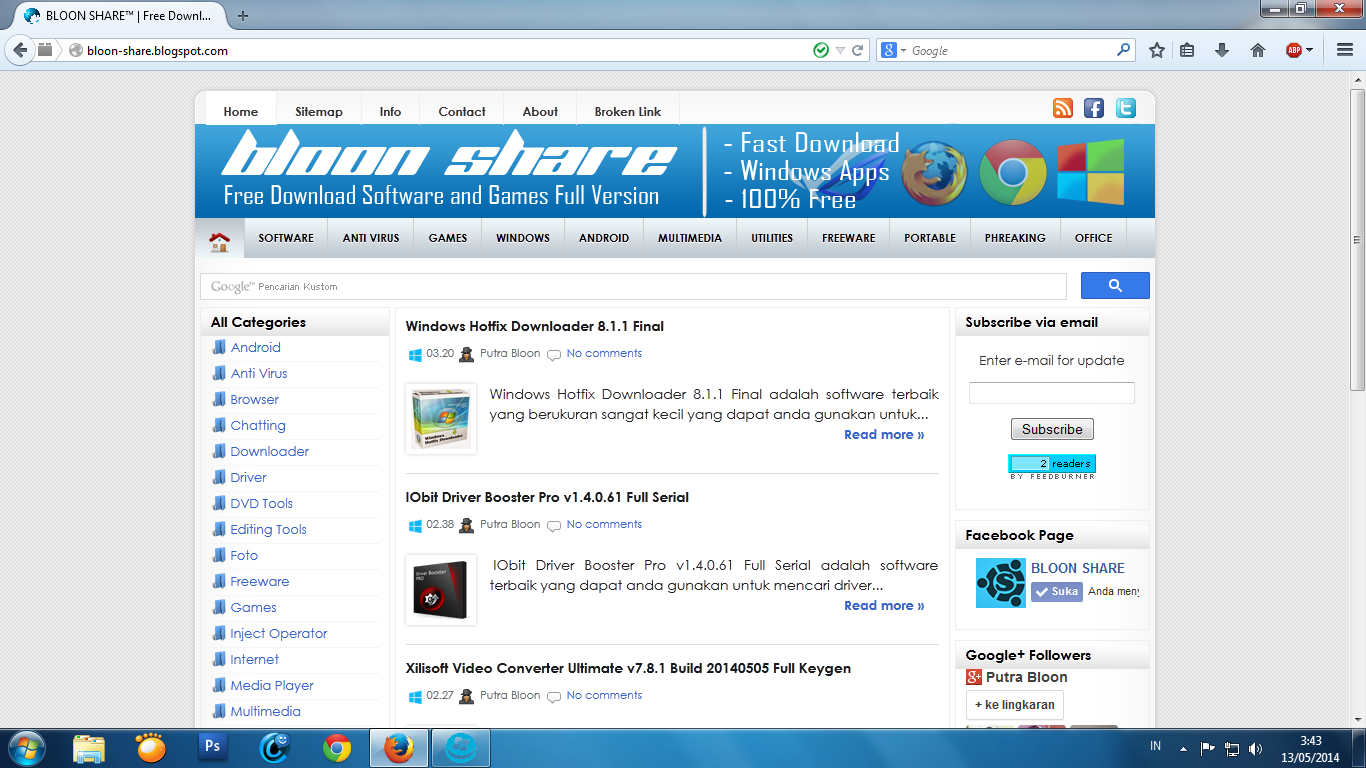Click the Google+ icon beside Putra Bloon
1366x768 pixels.
click(x=974, y=677)
